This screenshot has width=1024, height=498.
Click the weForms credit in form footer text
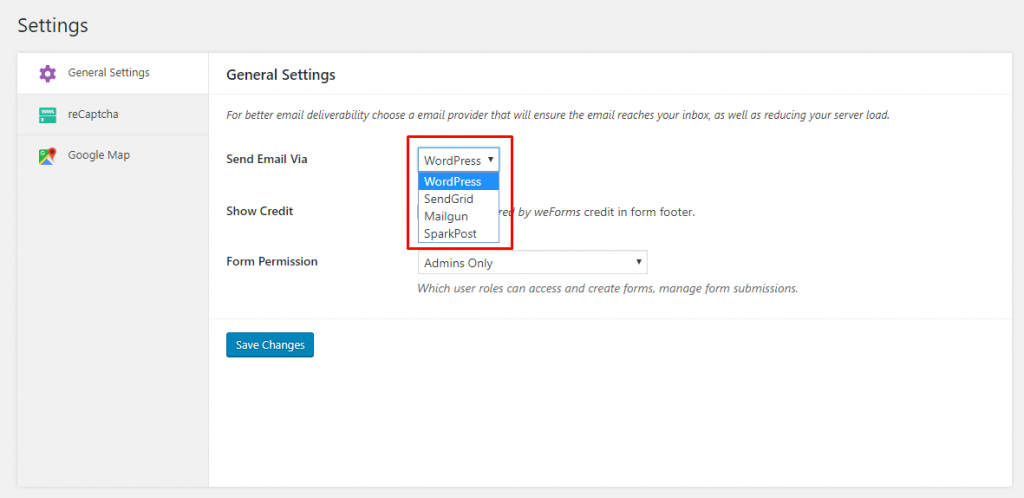[600, 212]
